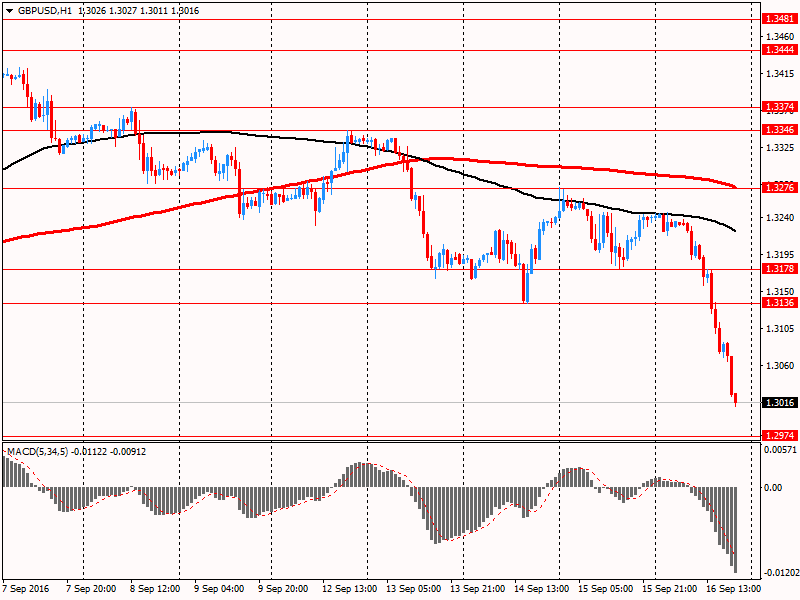Viewport: 800px width, 600px height.
Task: Click the MACD(5,34,5) indicator label
Action: [38, 452]
